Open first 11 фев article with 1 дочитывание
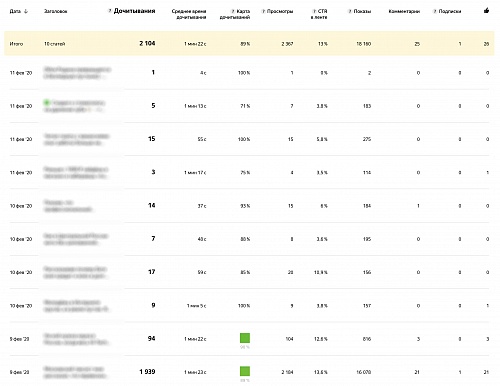The height and width of the screenshot is (386, 500). click(77, 73)
